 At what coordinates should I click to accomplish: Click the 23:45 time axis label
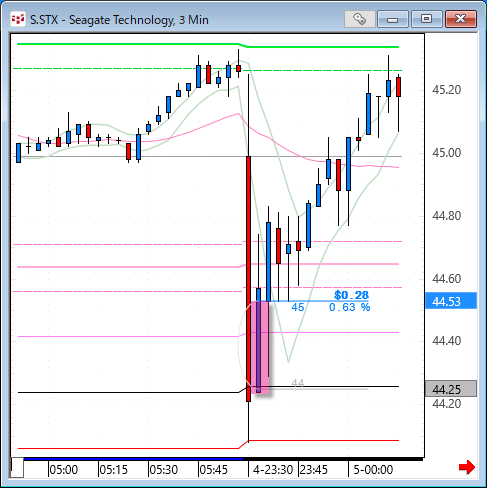[313, 470]
